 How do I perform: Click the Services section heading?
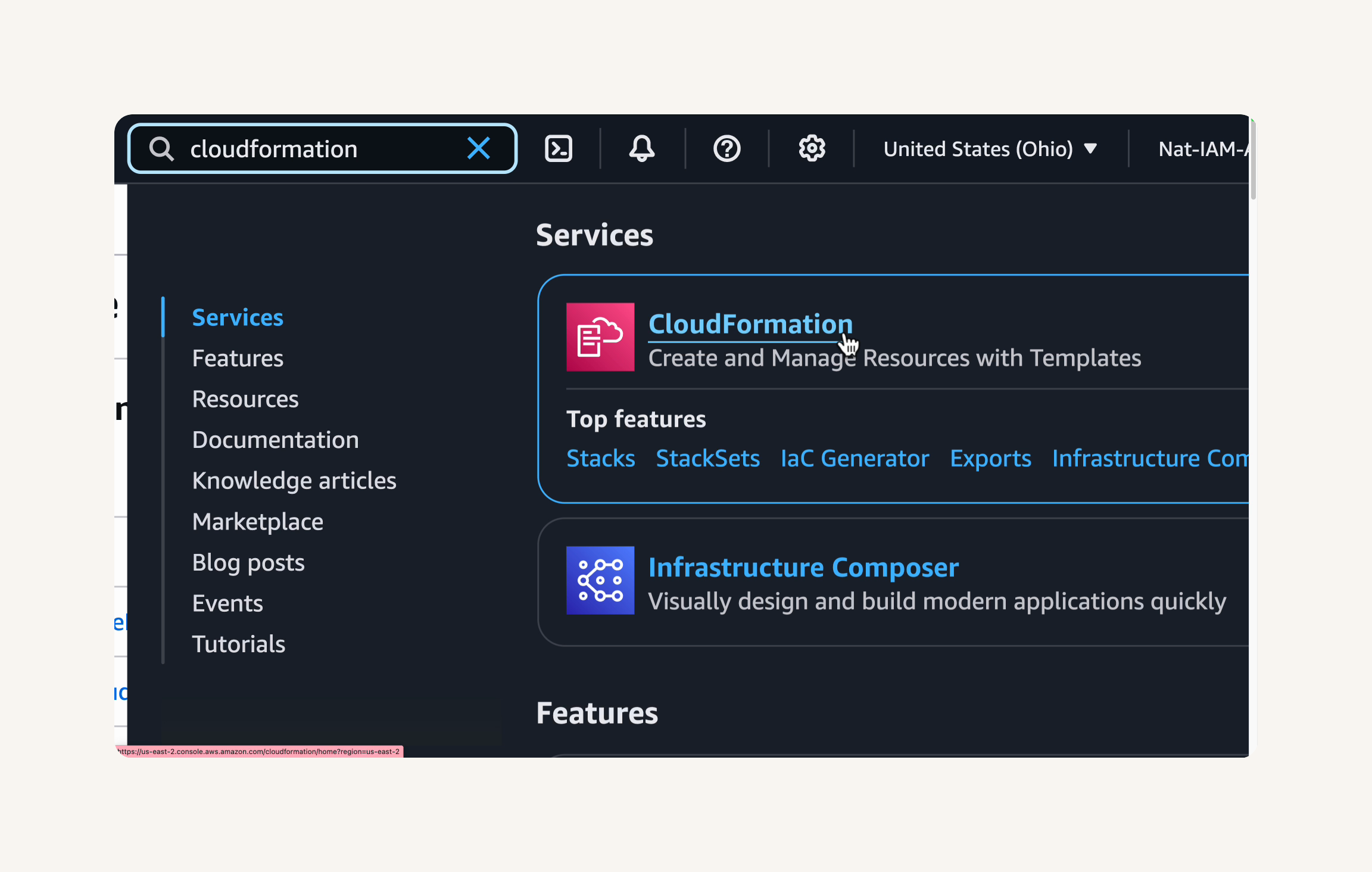pos(594,235)
